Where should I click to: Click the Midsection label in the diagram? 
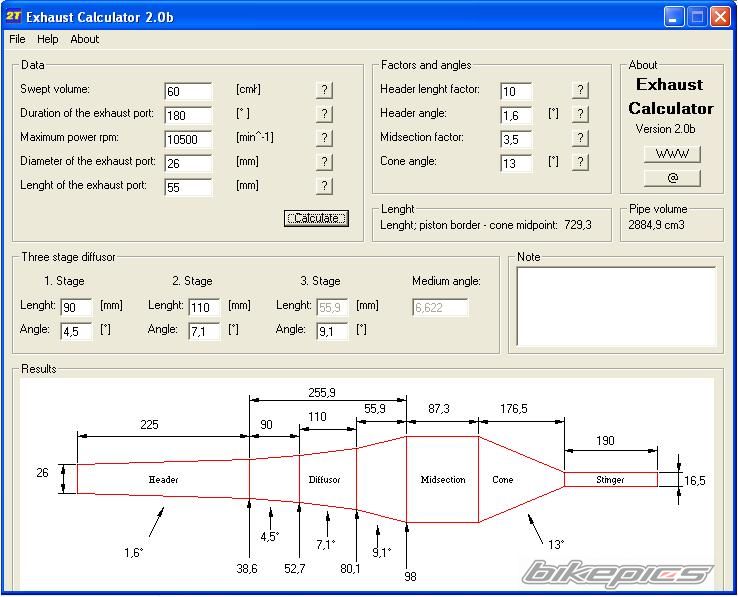[x=443, y=480]
